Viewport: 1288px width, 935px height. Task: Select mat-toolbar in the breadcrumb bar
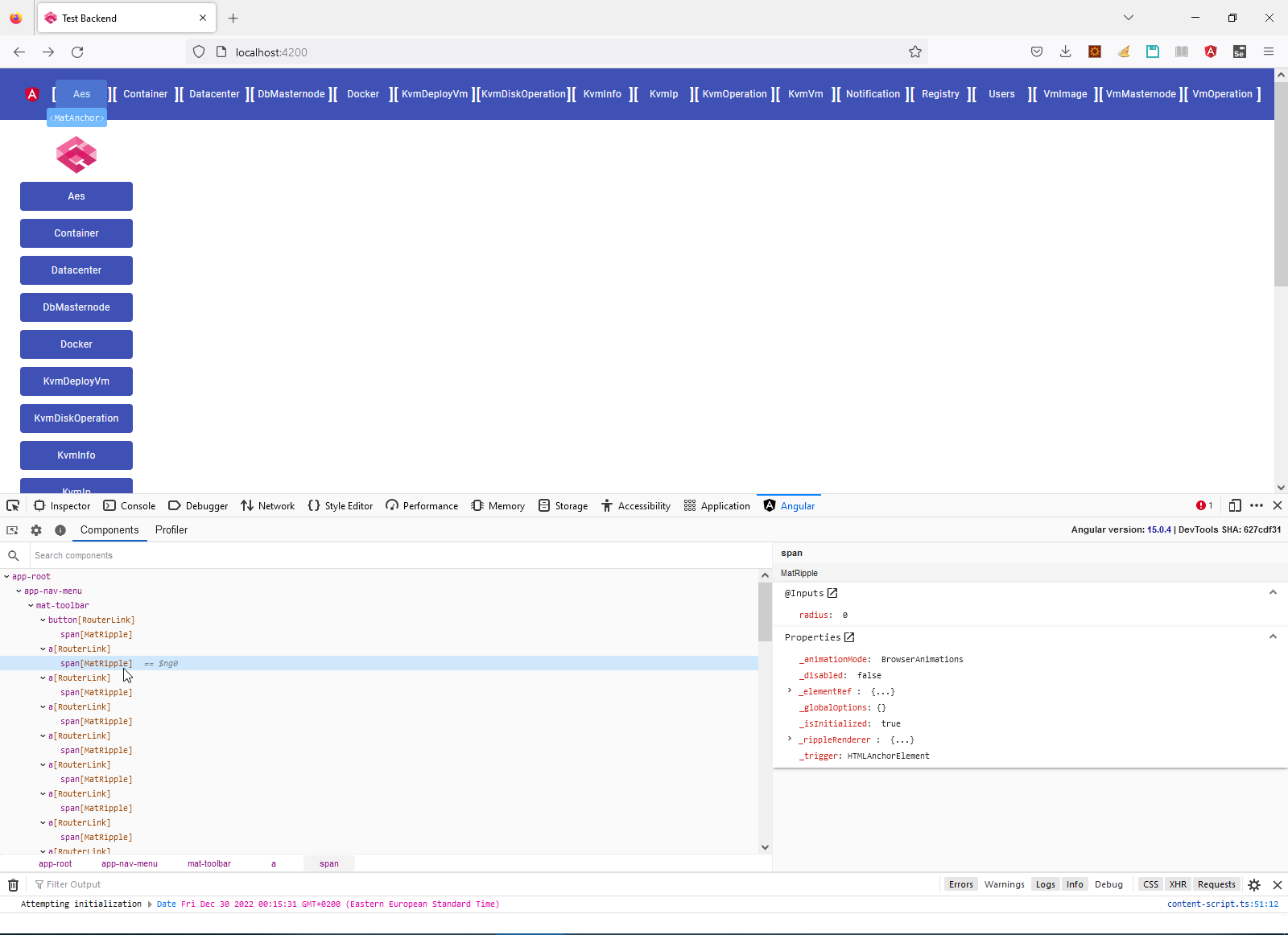(209, 863)
